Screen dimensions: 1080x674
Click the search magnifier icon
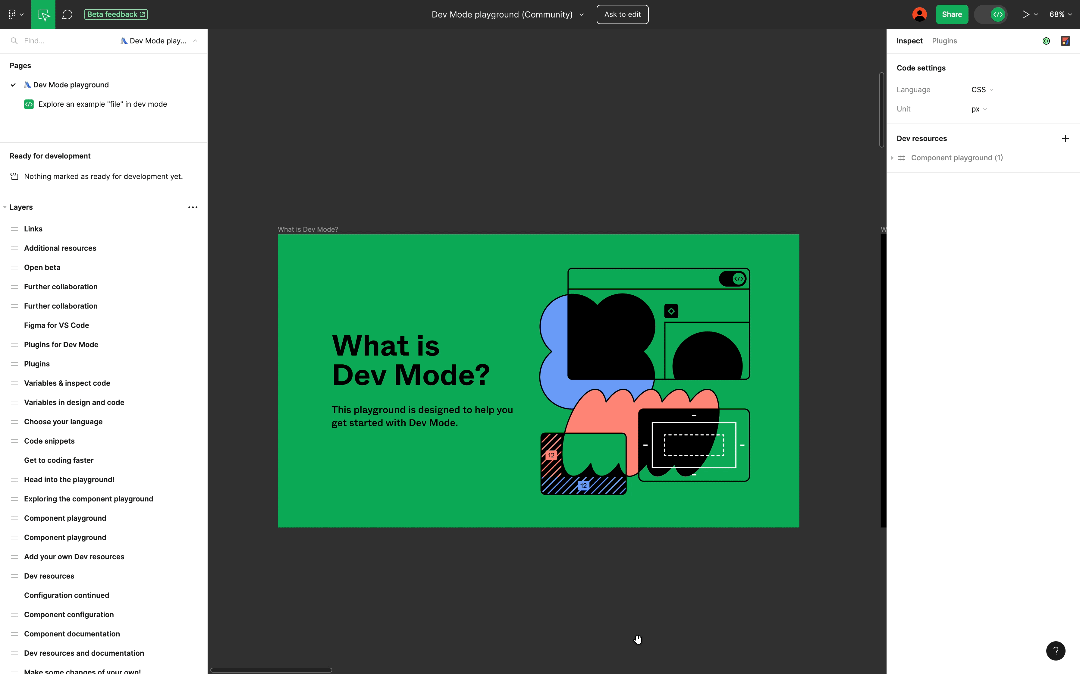coord(14,41)
